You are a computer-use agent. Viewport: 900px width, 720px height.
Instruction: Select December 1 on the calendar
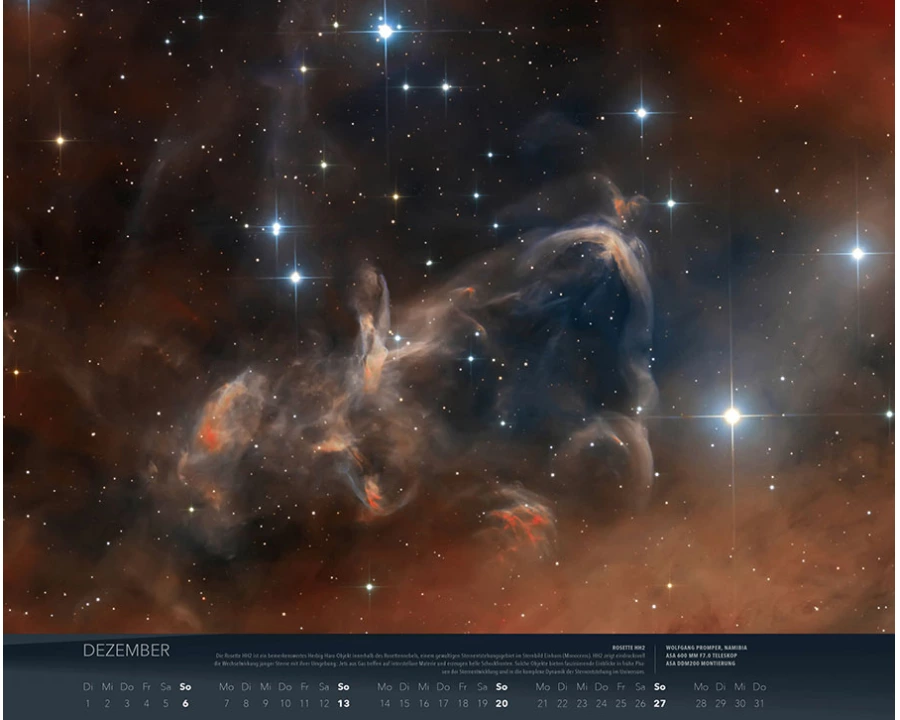click(x=88, y=703)
